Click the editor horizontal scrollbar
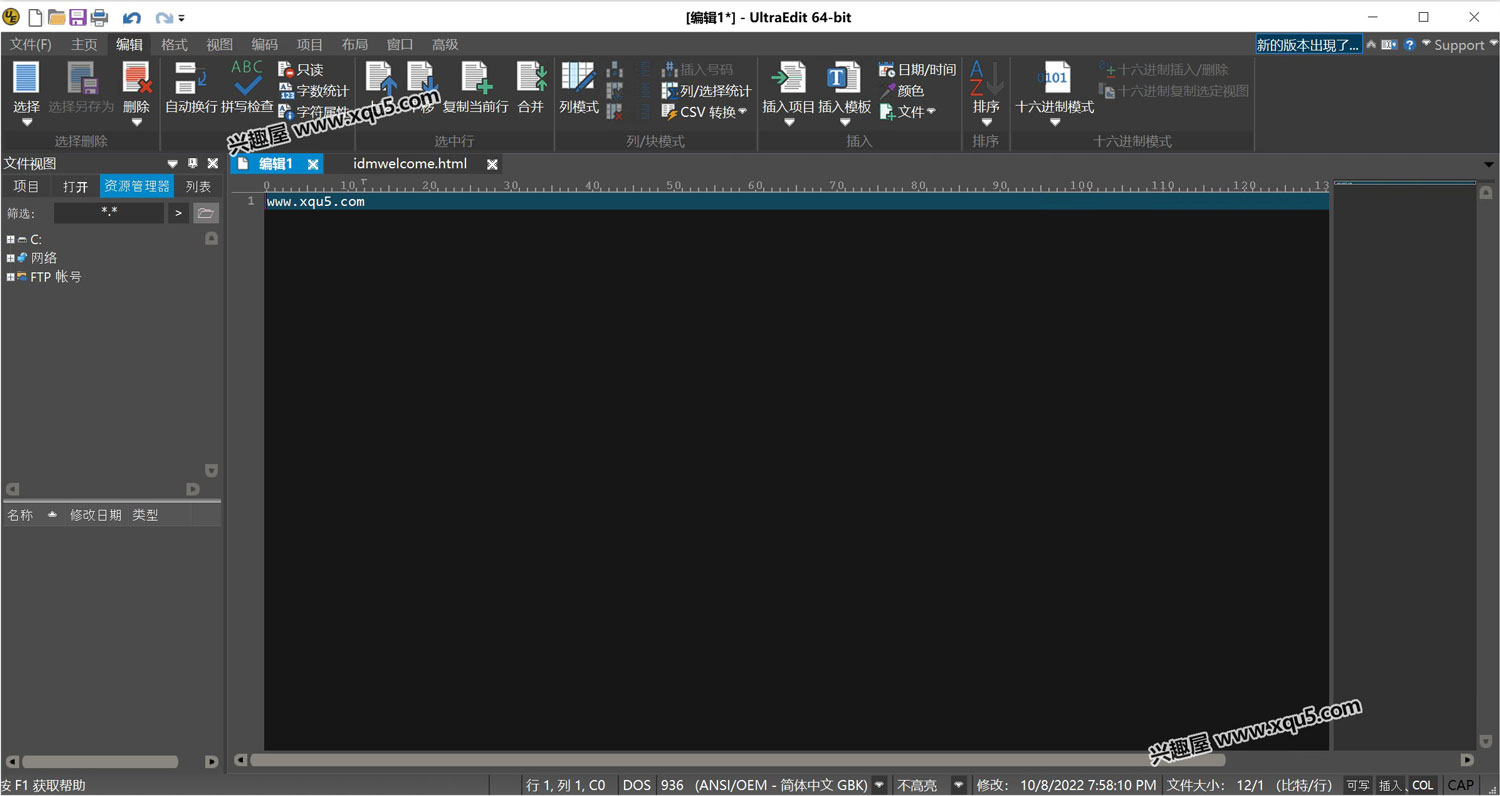This screenshot has height=796, width=1500. pos(739,760)
